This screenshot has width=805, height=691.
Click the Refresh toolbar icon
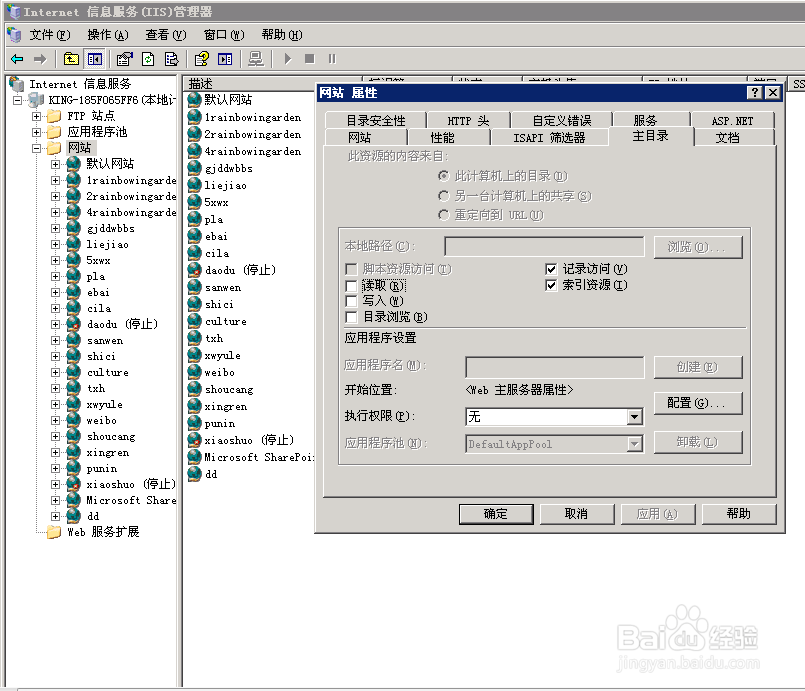pos(148,59)
